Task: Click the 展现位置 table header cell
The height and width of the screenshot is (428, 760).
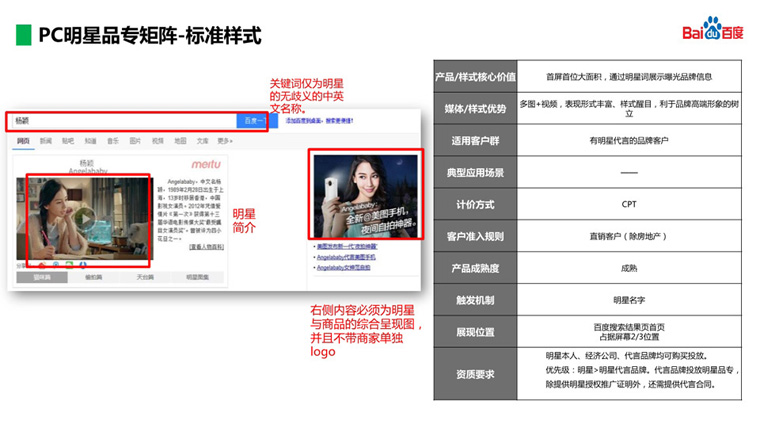Action: [x=475, y=332]
